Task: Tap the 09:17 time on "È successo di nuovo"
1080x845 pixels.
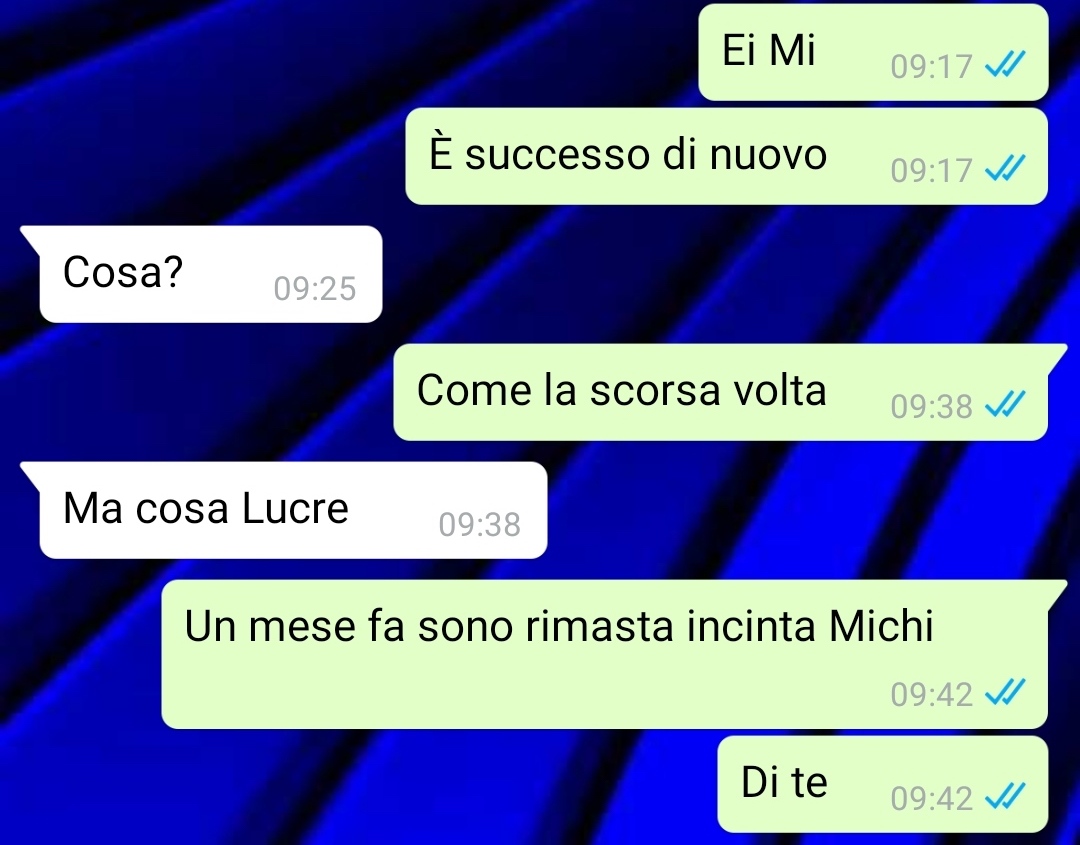Action: 931,170
